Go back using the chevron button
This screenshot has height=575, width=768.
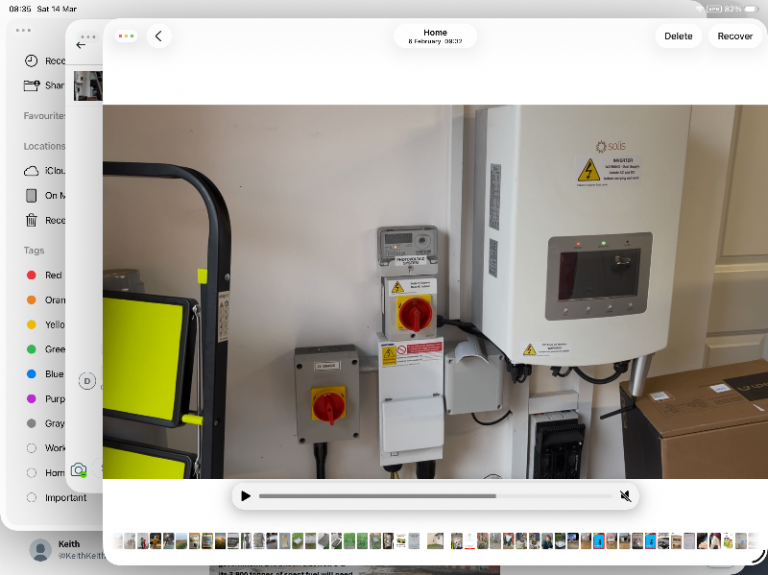tap(159, 36)
